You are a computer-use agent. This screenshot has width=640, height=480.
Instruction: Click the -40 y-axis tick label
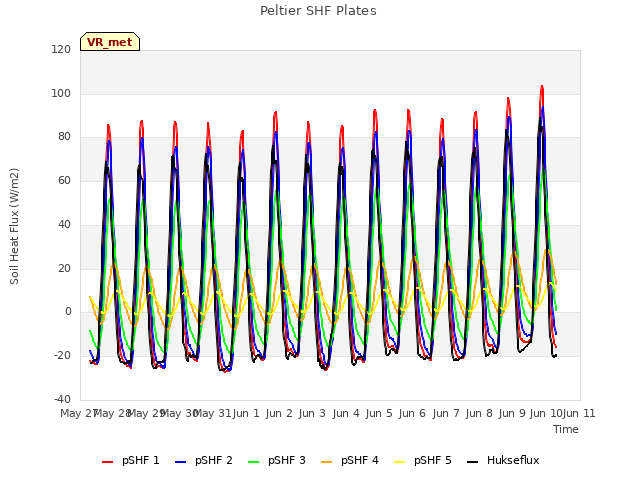pyautogui.click(x=62, y=399)
